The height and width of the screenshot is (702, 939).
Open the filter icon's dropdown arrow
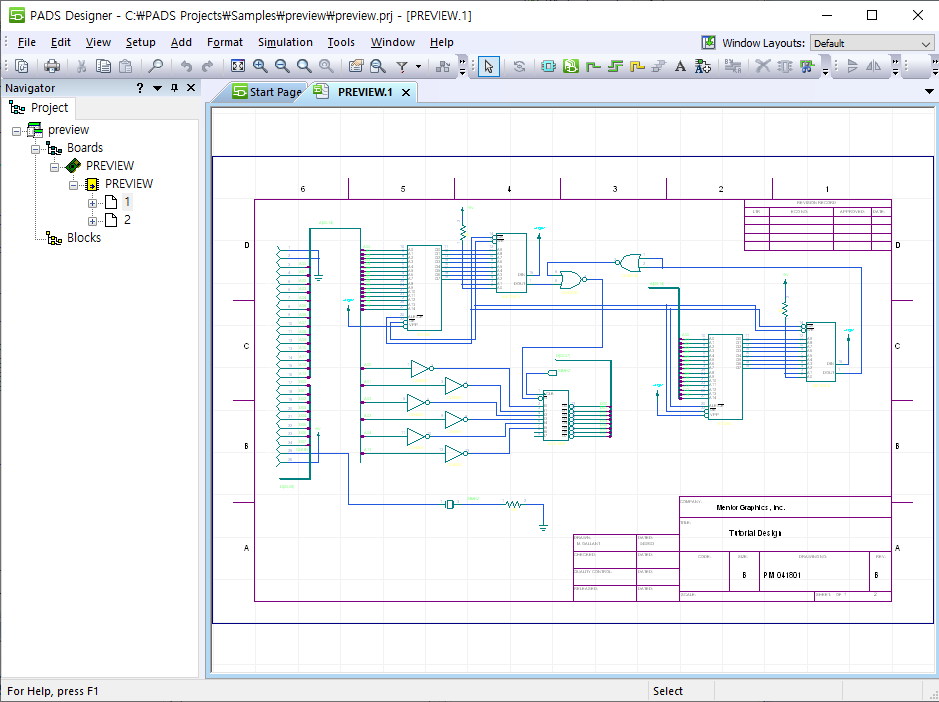coord(418,67)
